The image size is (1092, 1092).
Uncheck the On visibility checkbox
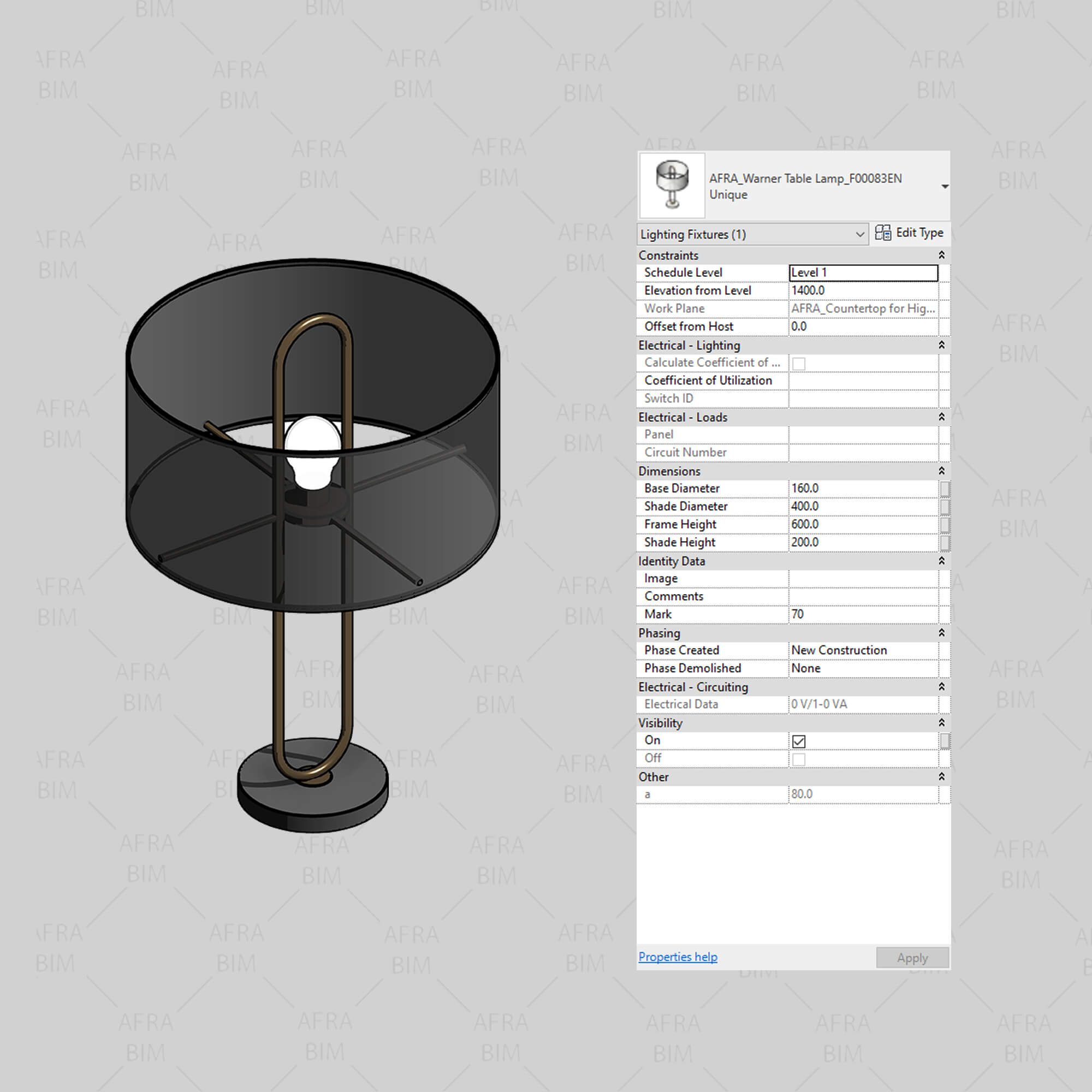pyautogui.click(x=799, y=741)
